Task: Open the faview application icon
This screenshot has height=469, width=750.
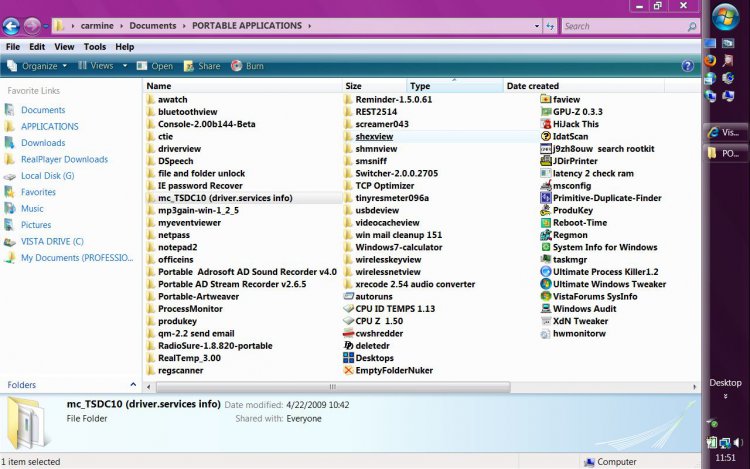Action: tap(545, 99)
